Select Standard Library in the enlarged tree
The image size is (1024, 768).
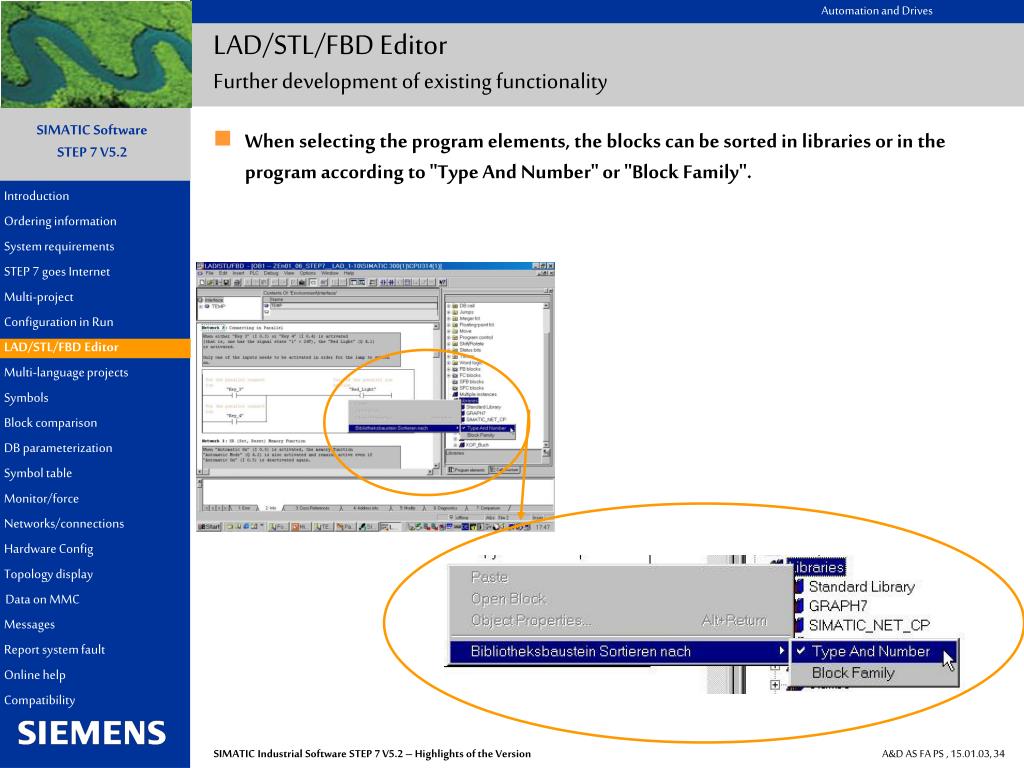coord(862,586)
